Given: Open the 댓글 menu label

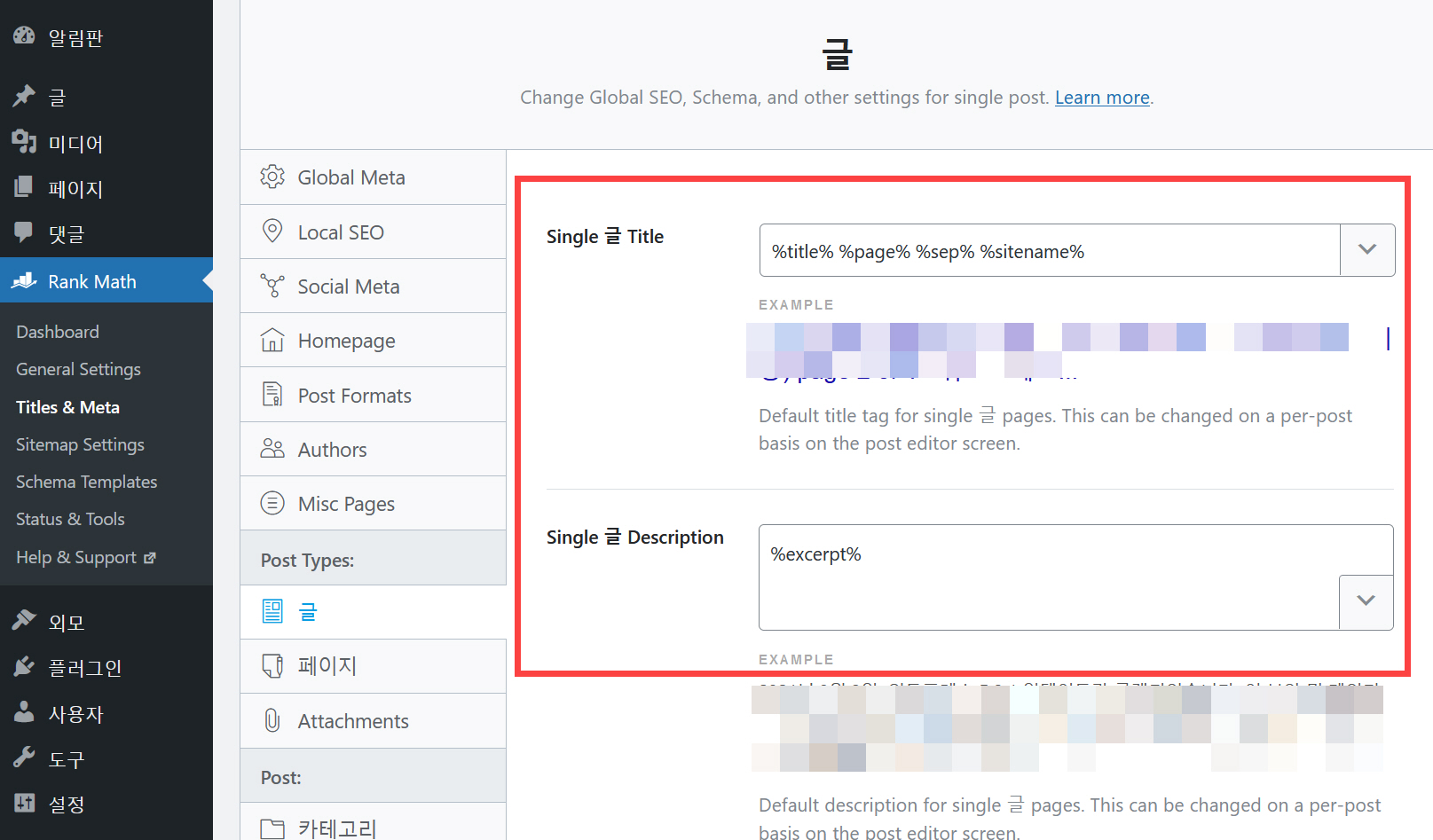Looking at the screenshot, I should tap(66, 233).
